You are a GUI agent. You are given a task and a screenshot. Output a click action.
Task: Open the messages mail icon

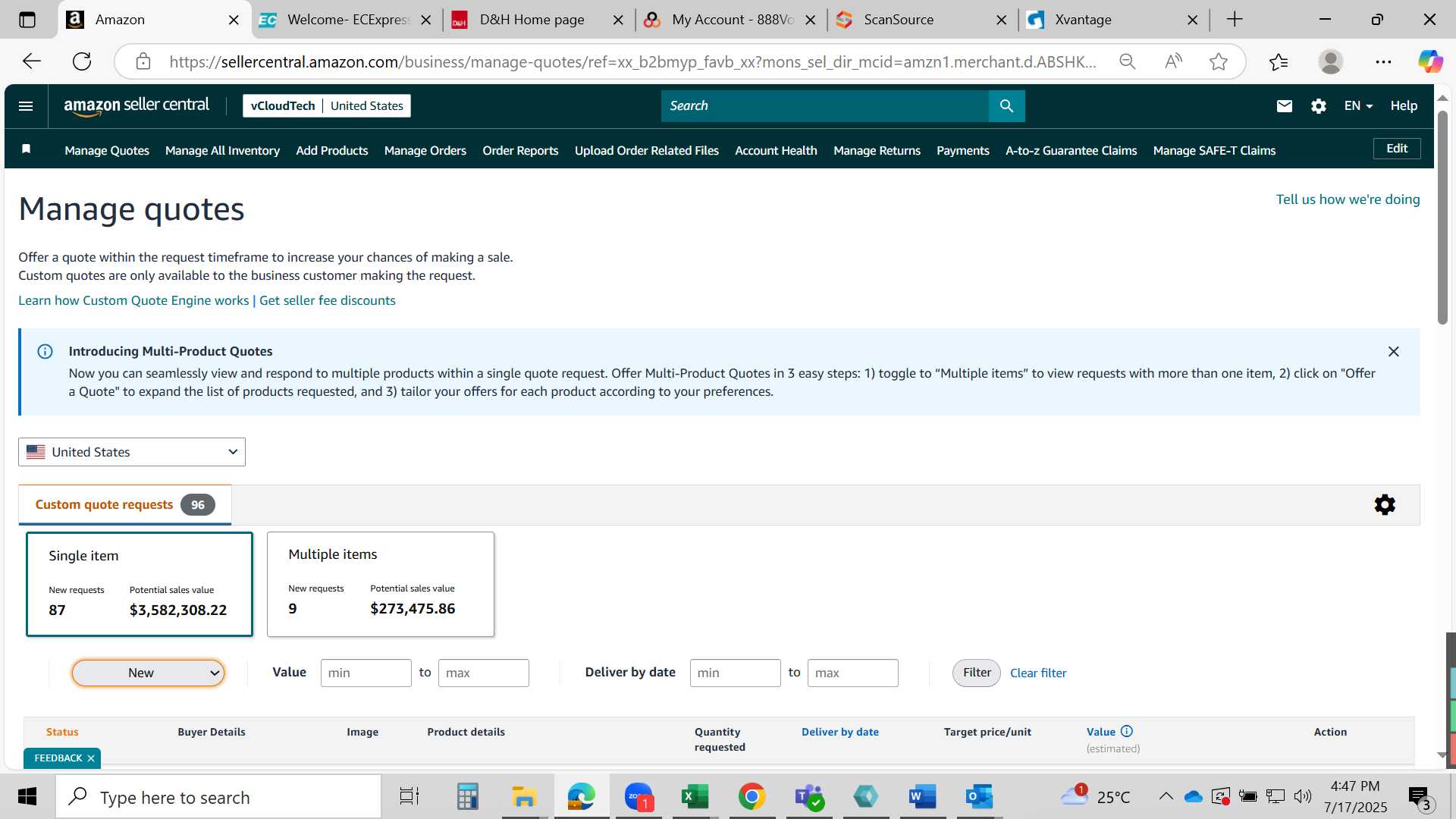click(x=1284, y=106)
